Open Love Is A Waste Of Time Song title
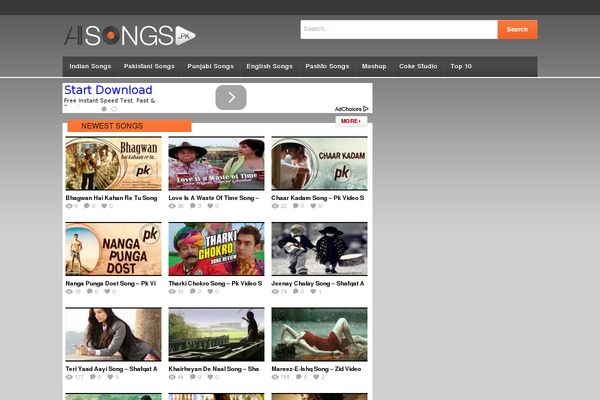600x400 pixels. point(214,198)
